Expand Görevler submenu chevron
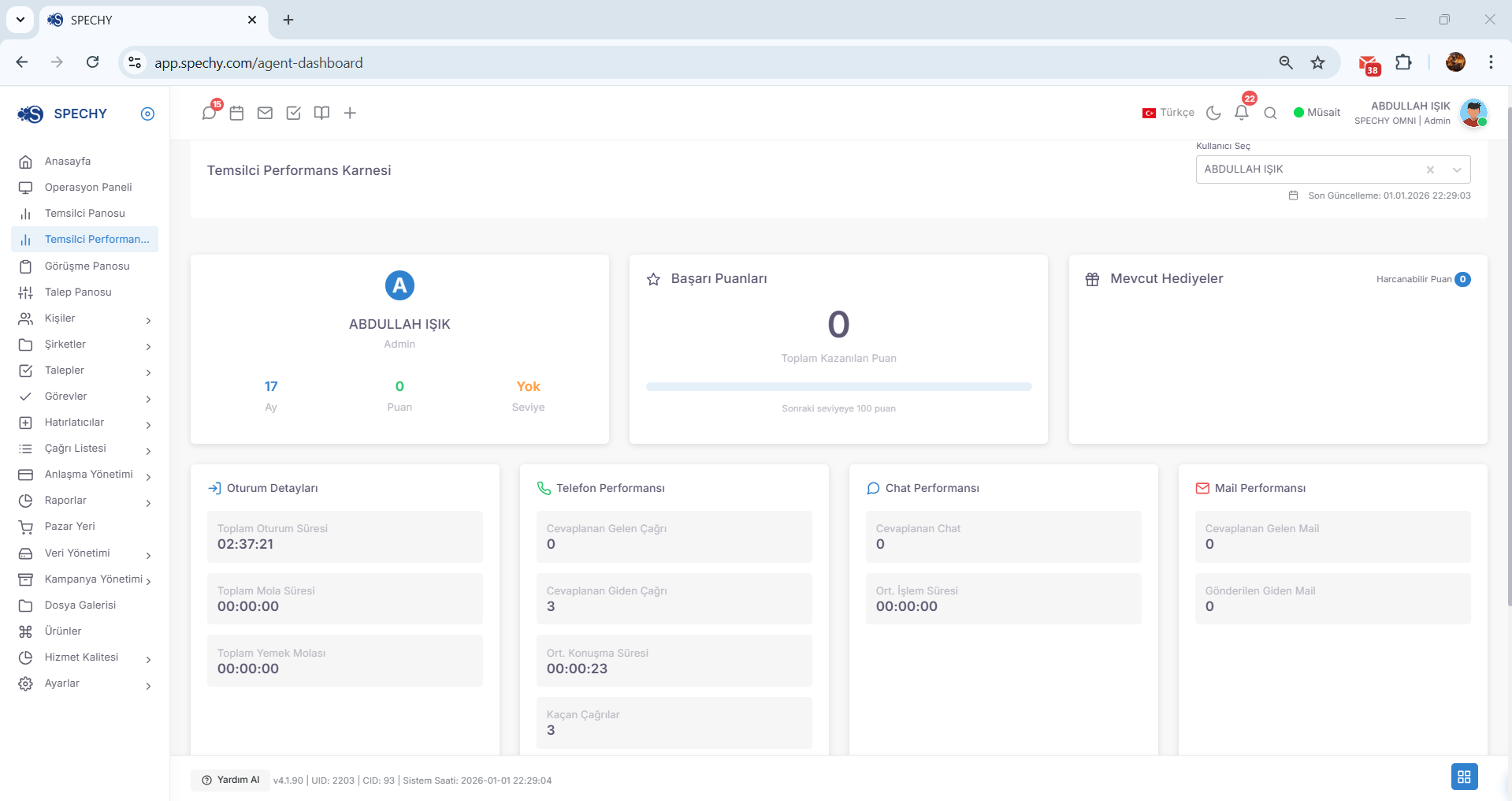The height and width of the screenshot is (801, 1512). coord(148,398)
